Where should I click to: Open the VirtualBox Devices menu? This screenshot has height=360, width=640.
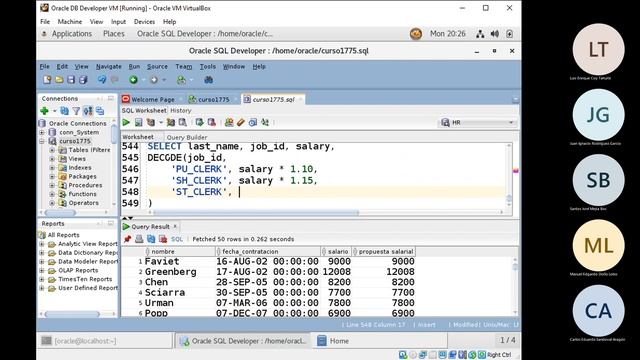144,22
